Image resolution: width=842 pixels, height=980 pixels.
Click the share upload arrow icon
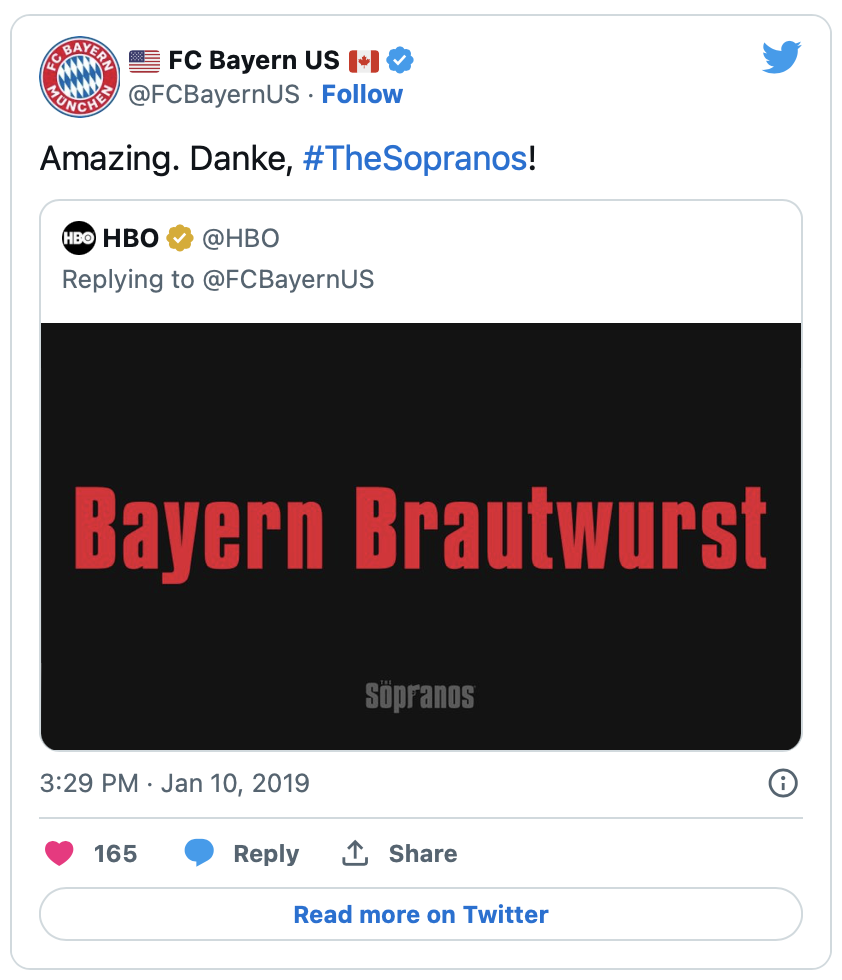[x=355, y=853]
